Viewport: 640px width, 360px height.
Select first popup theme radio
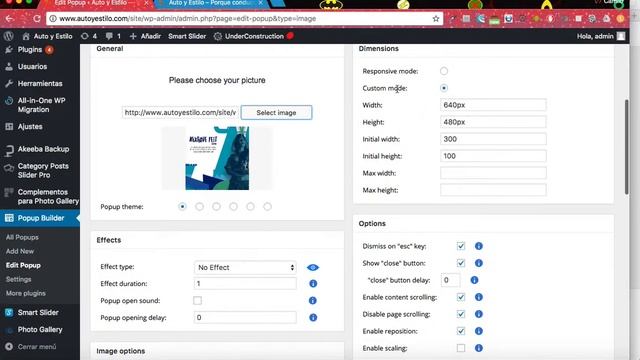point(182,207)
